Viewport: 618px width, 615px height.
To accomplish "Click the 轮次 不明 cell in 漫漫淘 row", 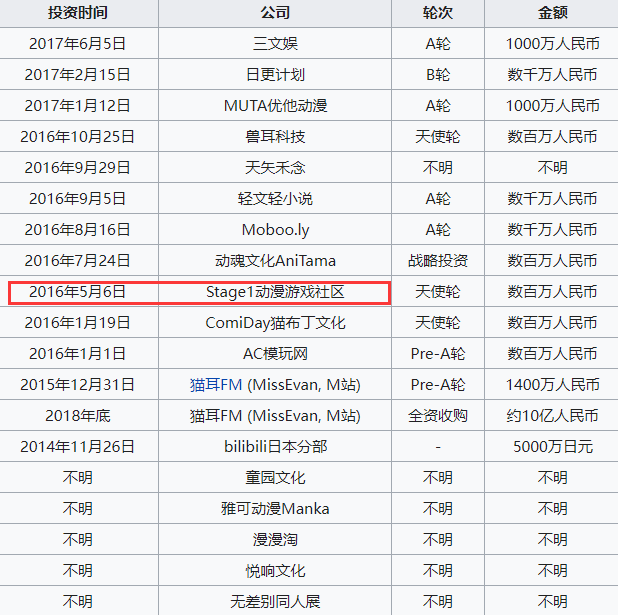I will (438, 540).
